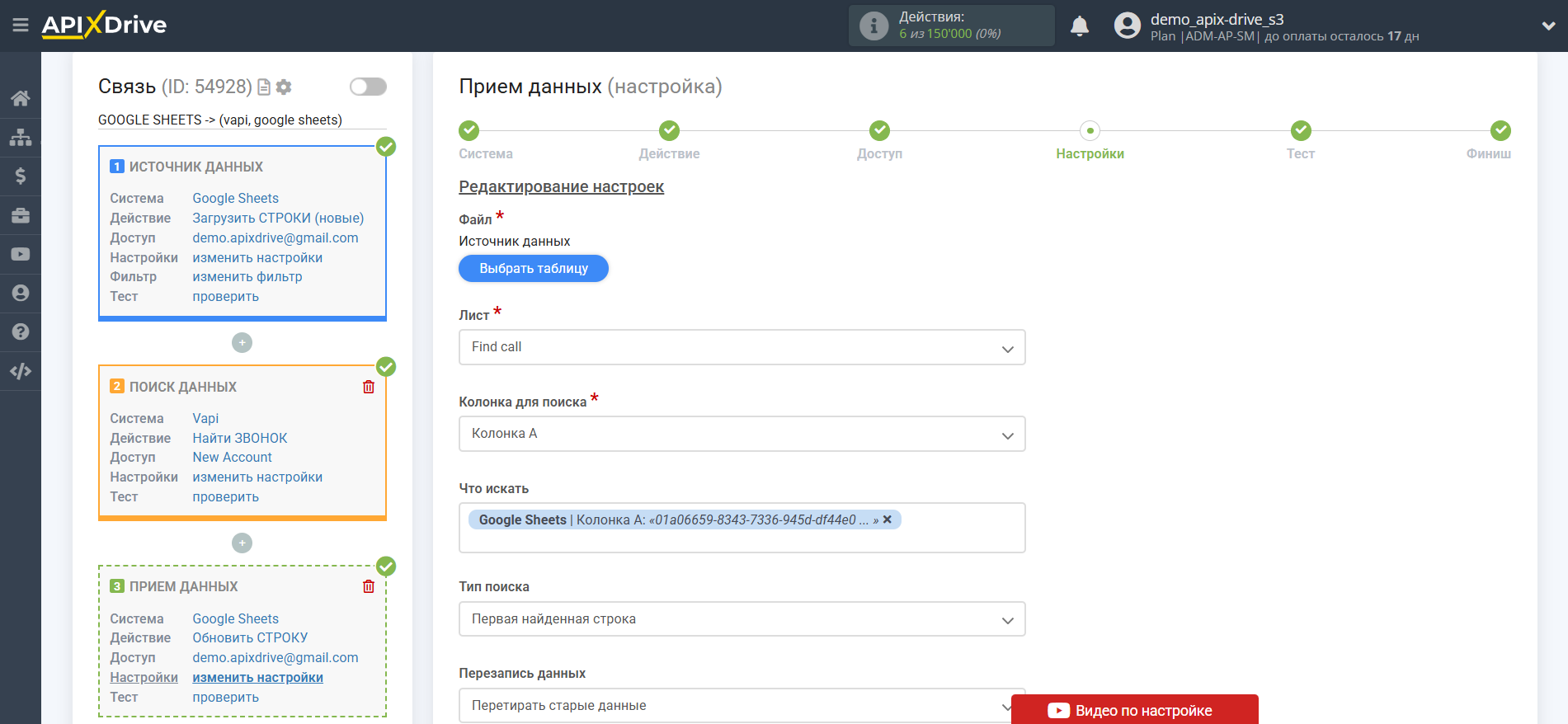1568x724 pixels.
Task: Click Google Sheets link in receiving block
Action: pyautogui.click(x=235, y=618)
